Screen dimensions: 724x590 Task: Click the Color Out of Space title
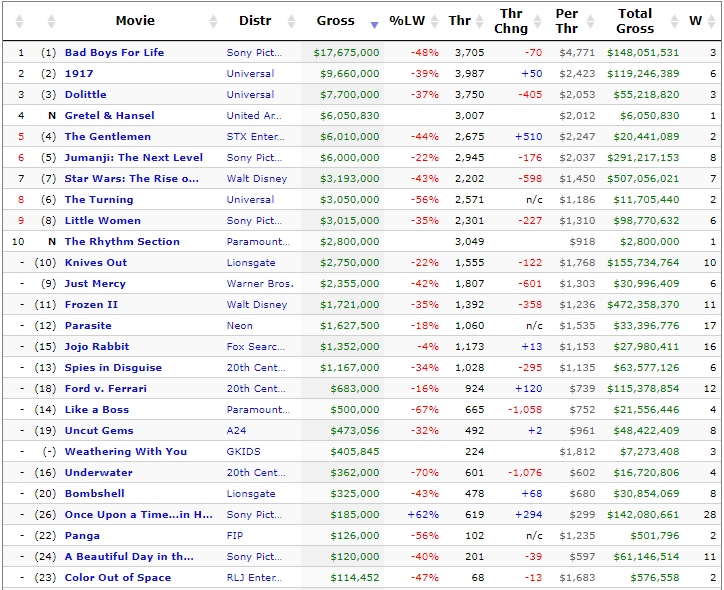point(117,577)
